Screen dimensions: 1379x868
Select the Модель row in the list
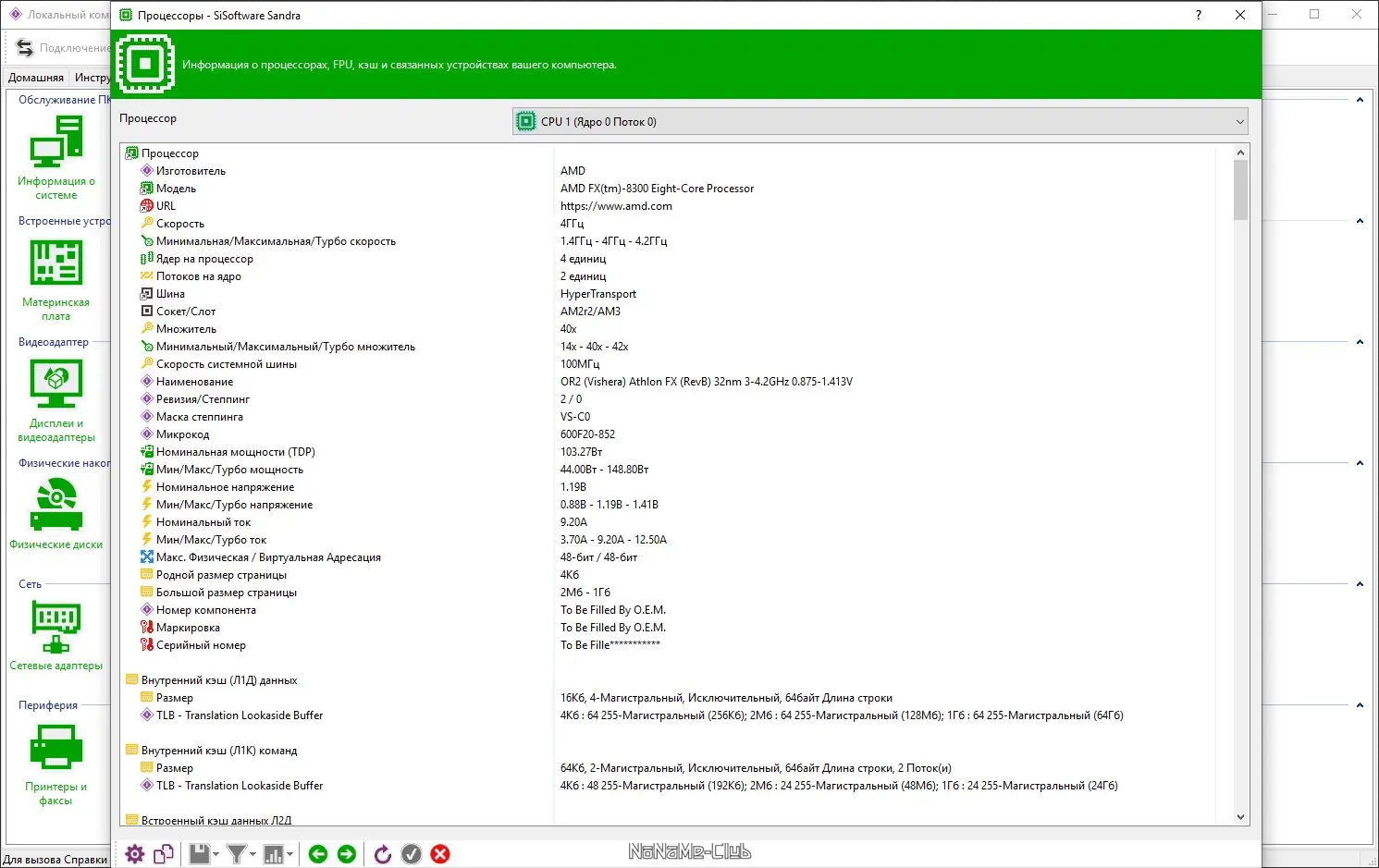(176, 189)
